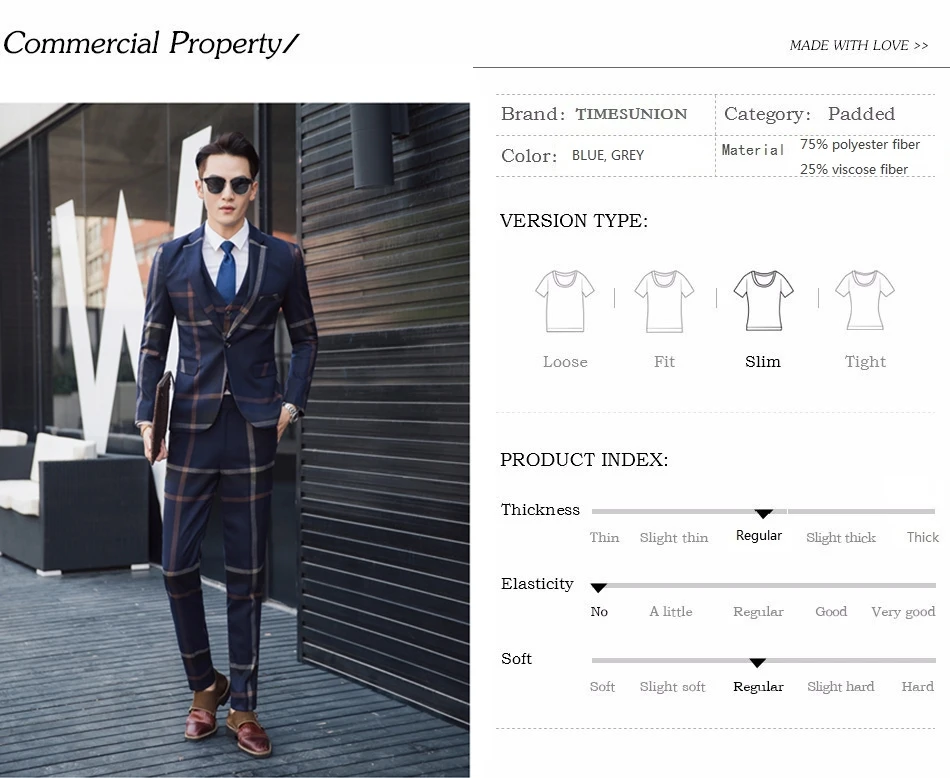
Task: Select the Tight version type label
Action: pyautogui.click(x=865, y=362)
